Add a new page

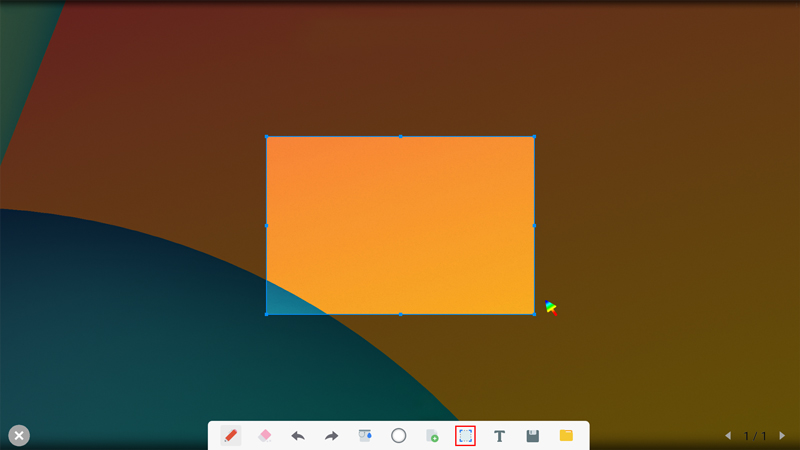(432, 436)
